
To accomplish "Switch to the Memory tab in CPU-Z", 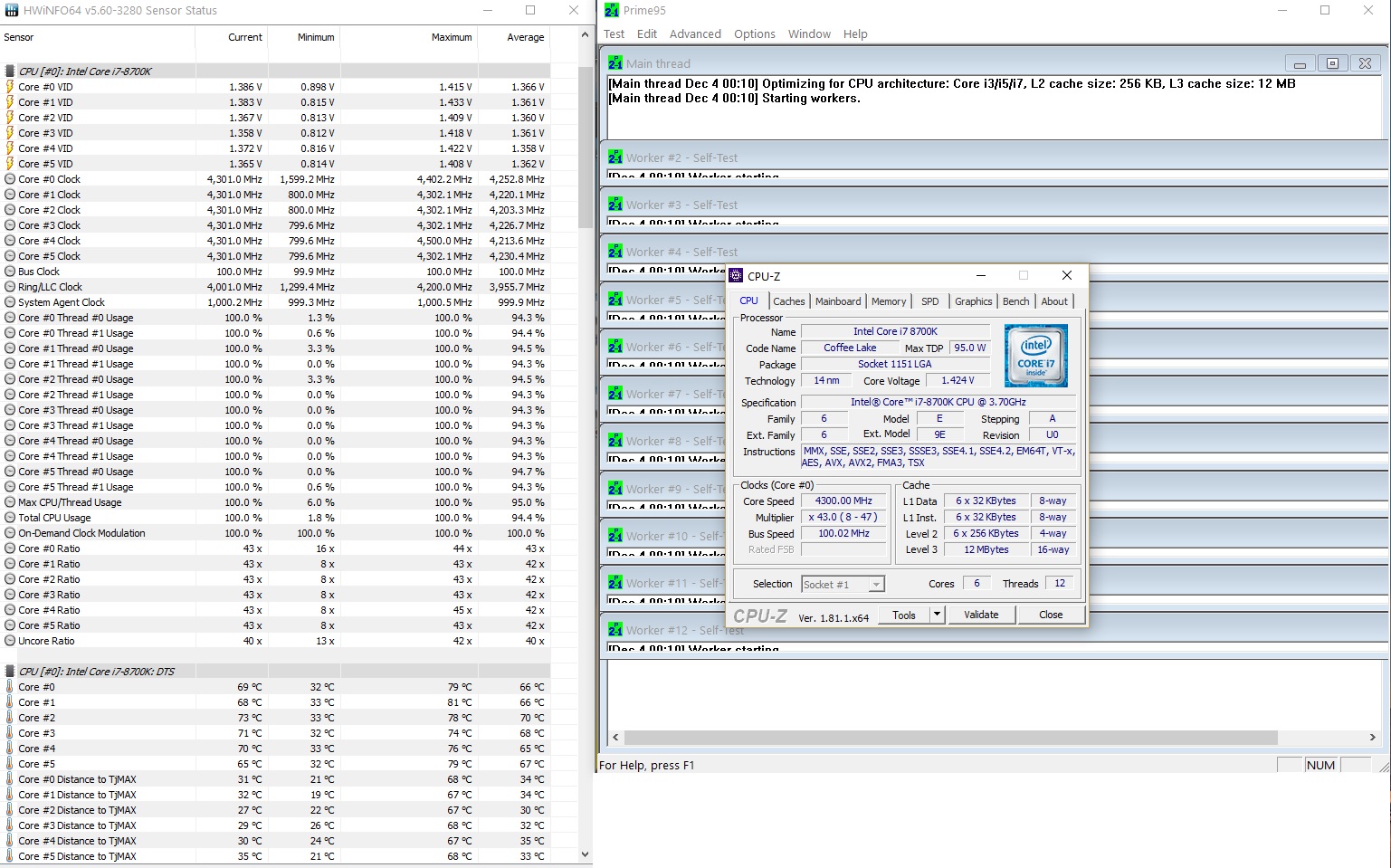I will (889, 301).
